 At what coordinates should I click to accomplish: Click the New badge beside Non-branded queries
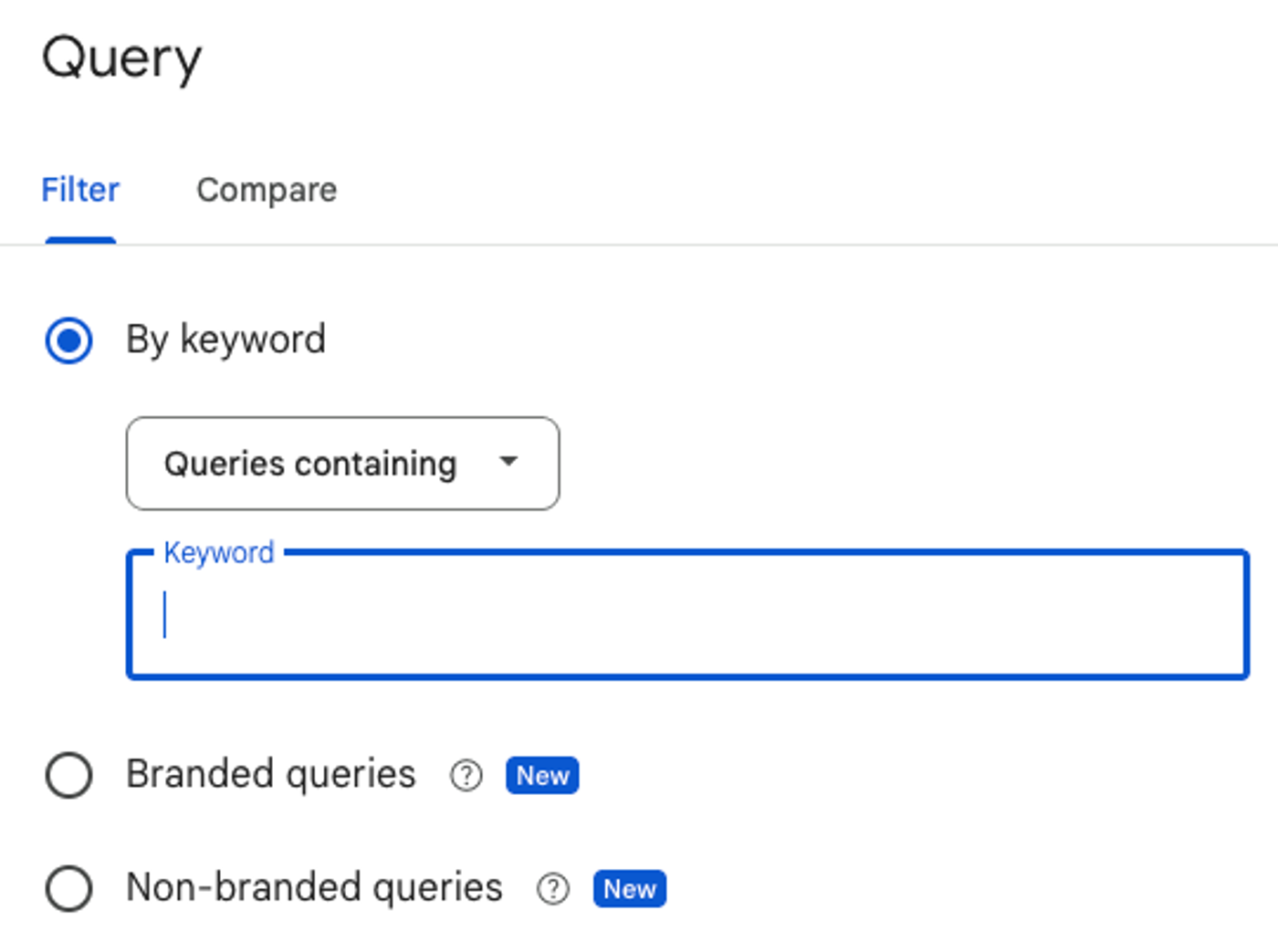[x=629, y=889]
